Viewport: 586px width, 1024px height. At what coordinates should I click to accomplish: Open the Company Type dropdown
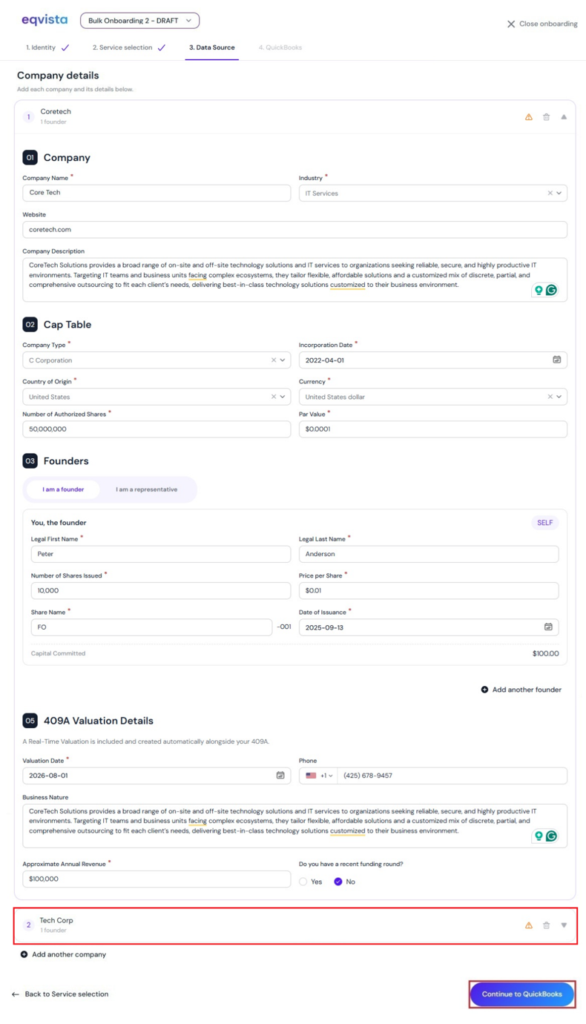[x=157, y=360]
